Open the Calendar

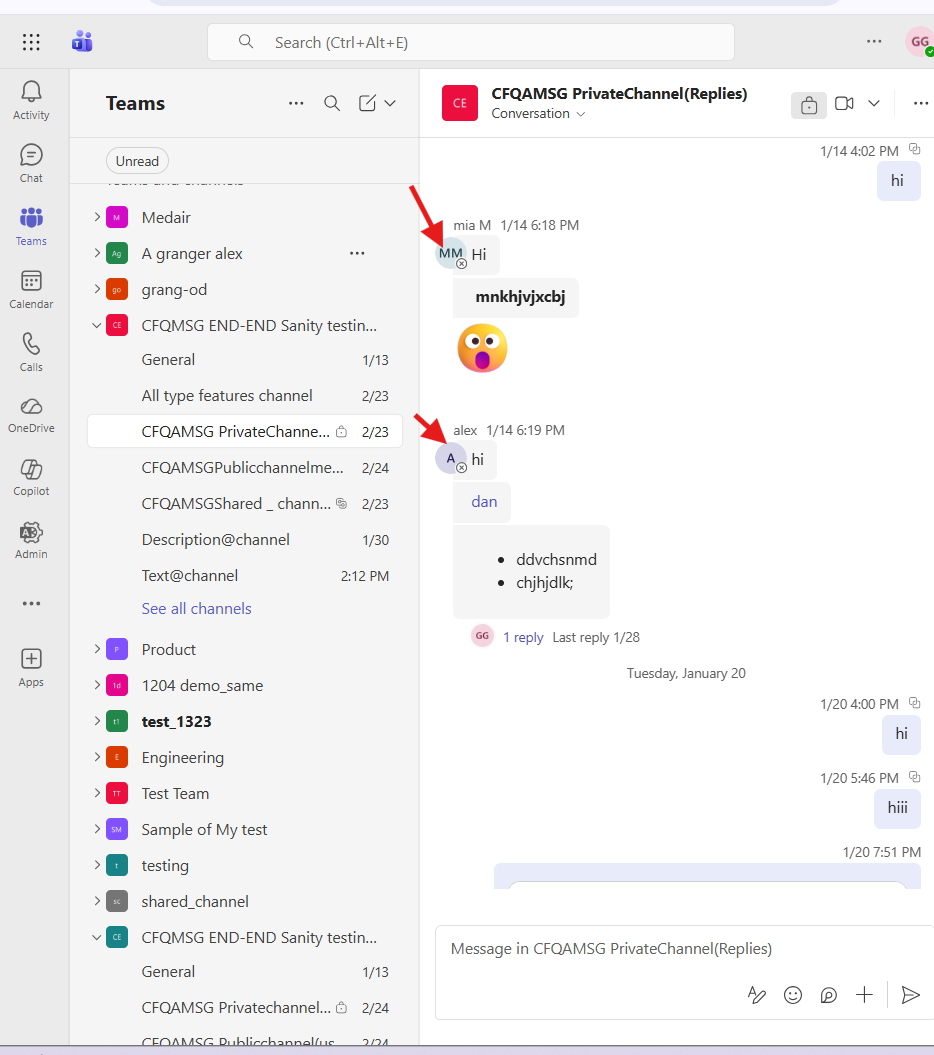click(31, 289)
